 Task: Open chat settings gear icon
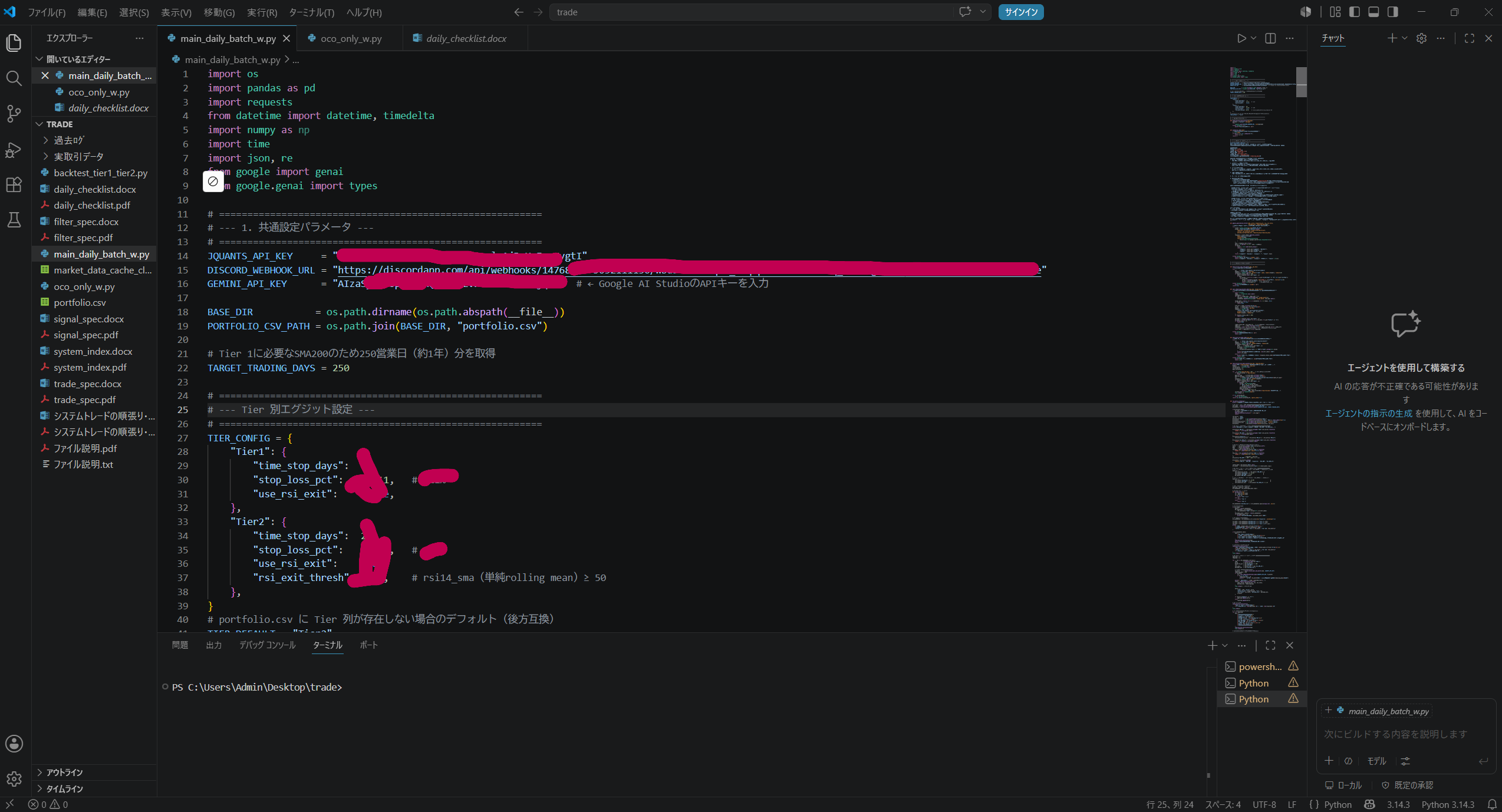pos(1422,38)
